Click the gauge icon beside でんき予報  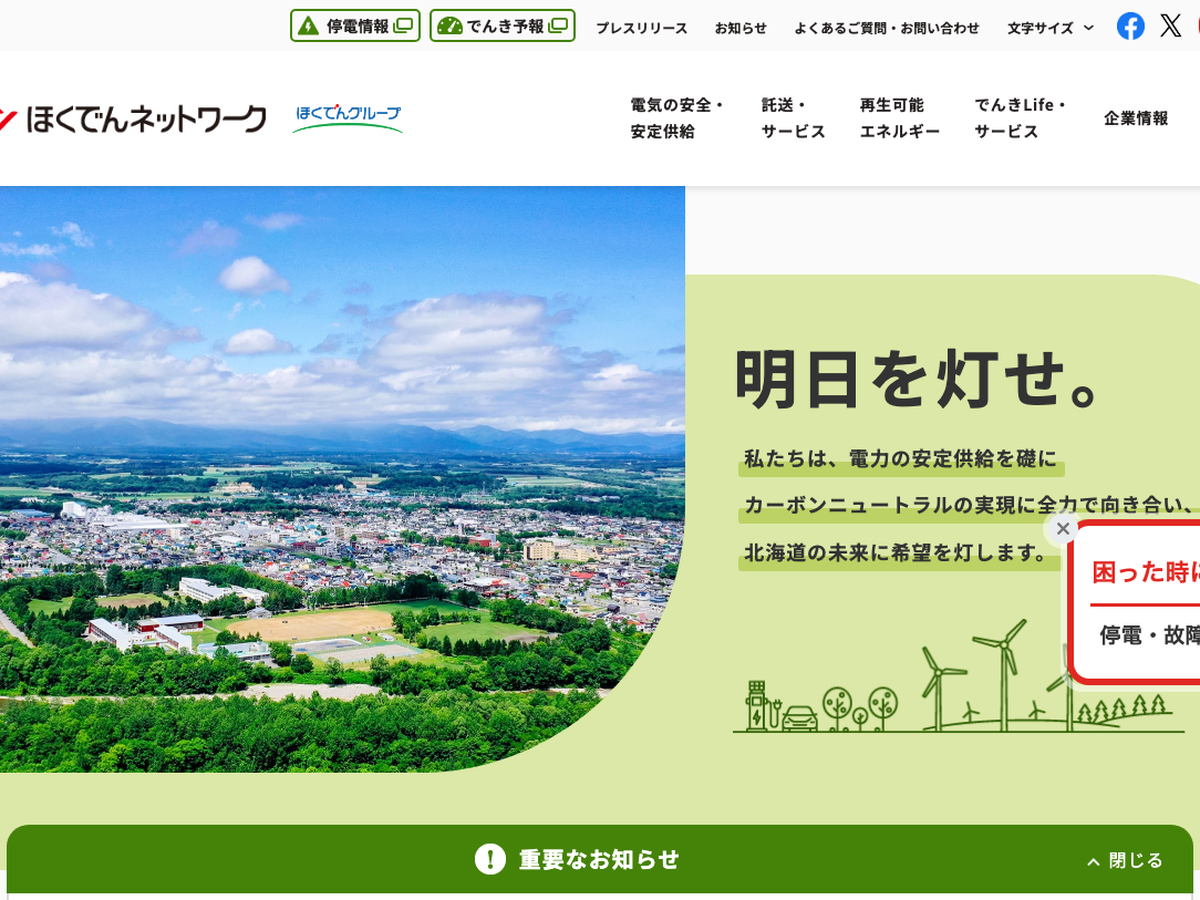pyautogui.click(x=449, y=26)
